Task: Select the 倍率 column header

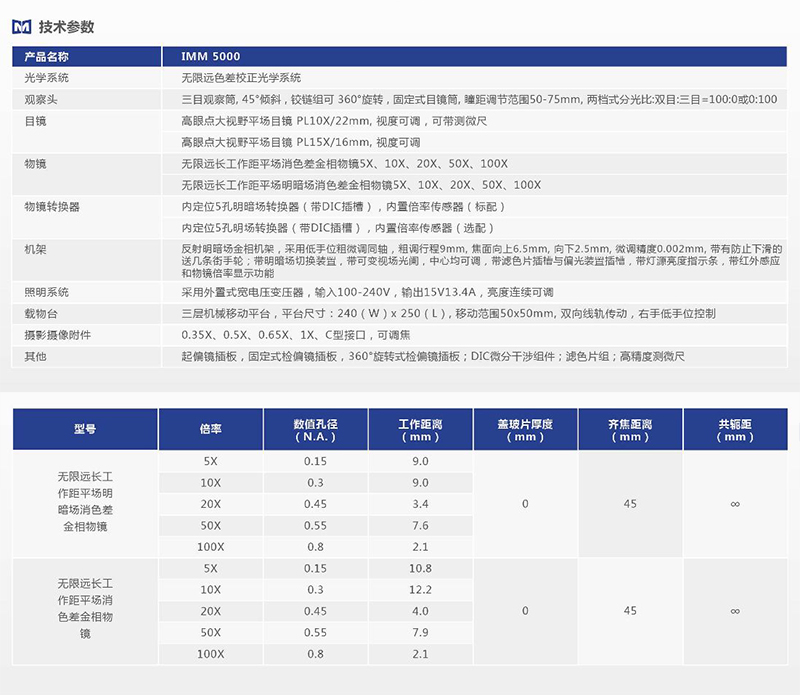Action: [210, 429]
